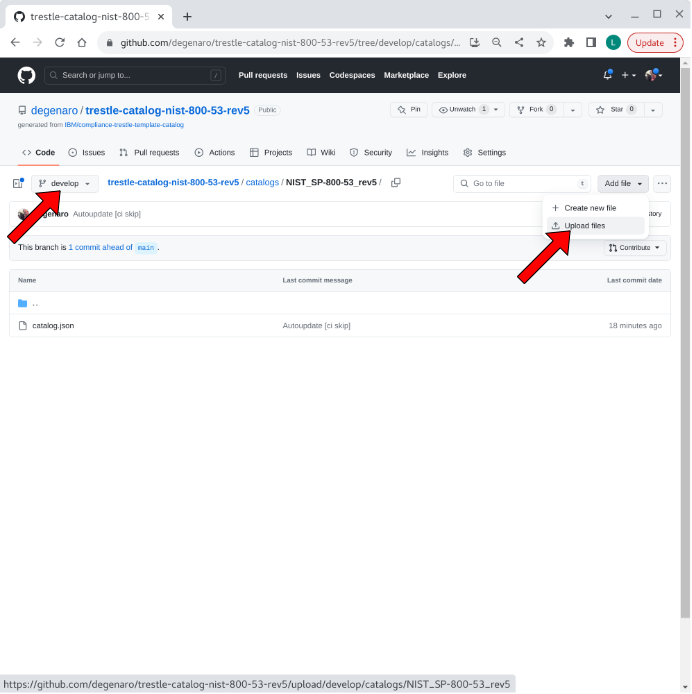692x694 pixels.
Task: Click the browser address bar URL
Action: click(290, 42)
